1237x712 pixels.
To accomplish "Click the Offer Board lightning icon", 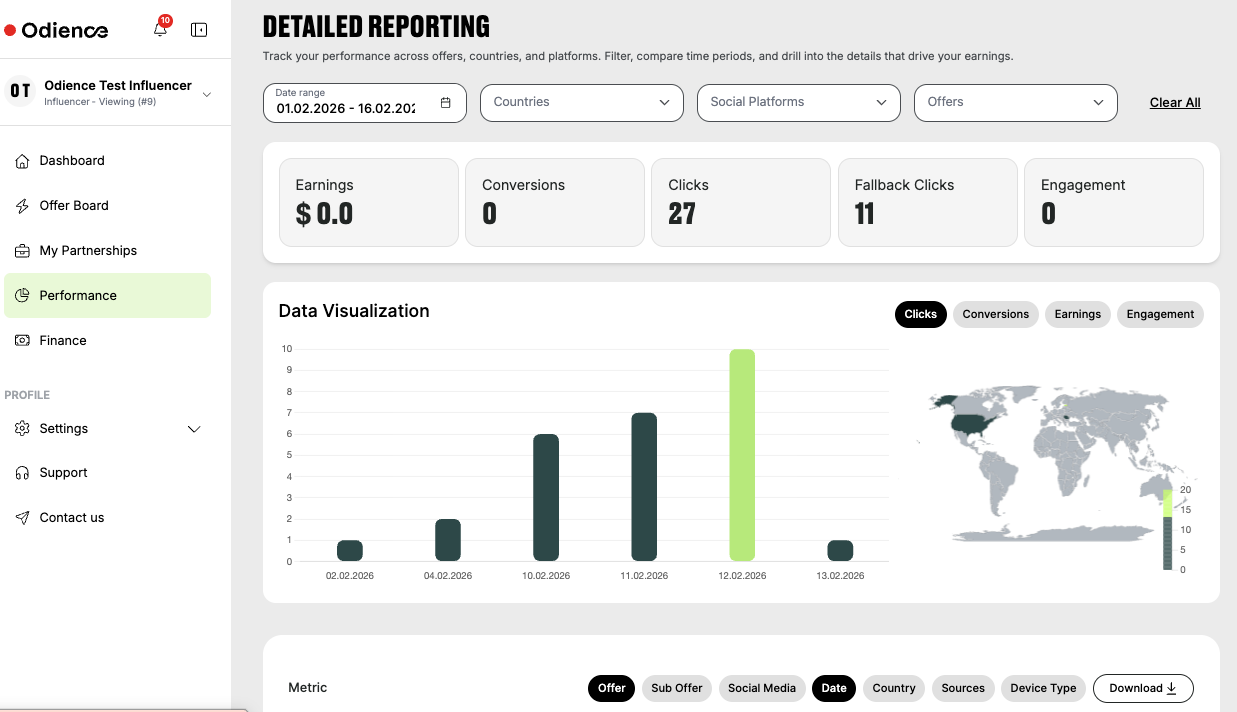I will point(22,205).
